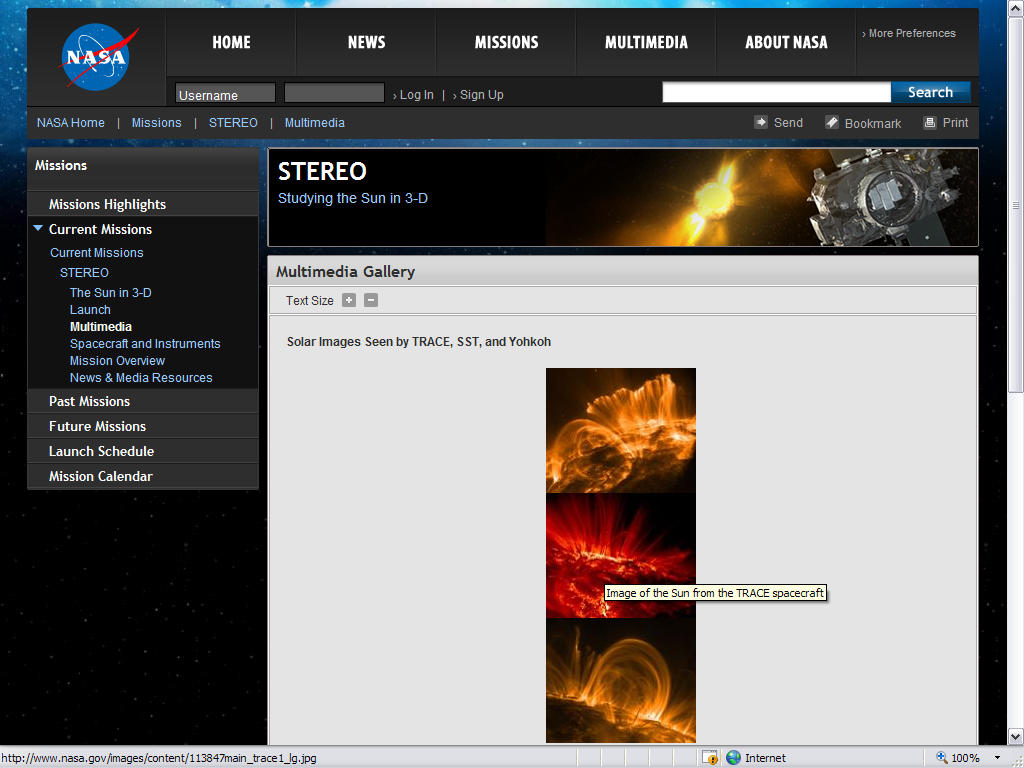The image size is (1024, 768).
Task: Click the "Studying the Sun in 3-D" subtitle
Action: pyautogui.click(x=353, y=198)
